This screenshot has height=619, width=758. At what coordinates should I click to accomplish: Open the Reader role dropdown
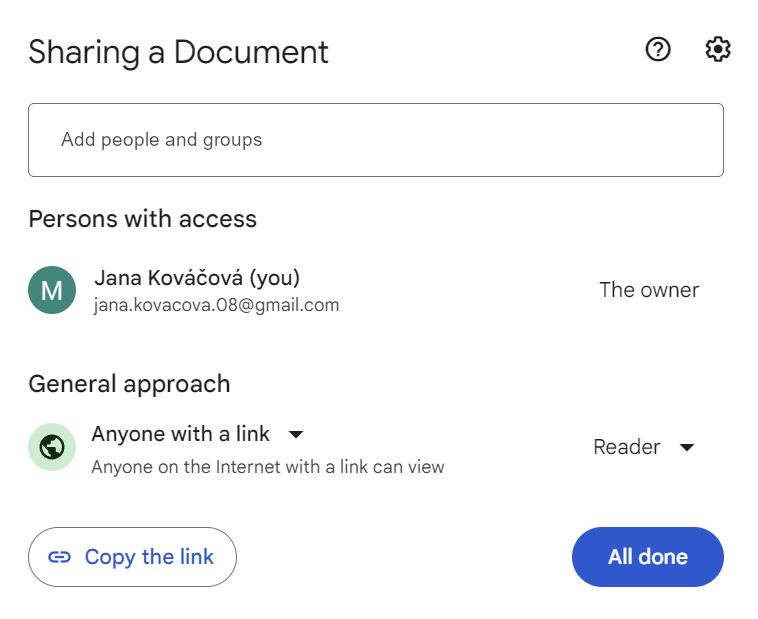[x=644, y=447]
